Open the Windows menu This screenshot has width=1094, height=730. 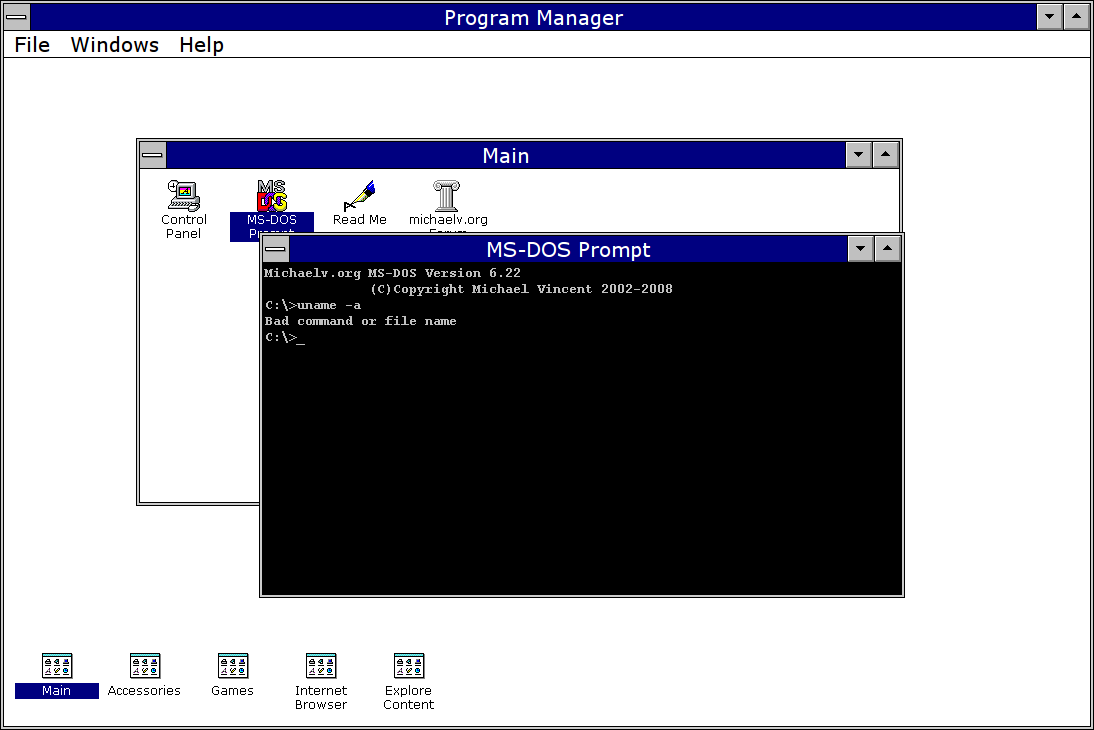pos(114,45)
